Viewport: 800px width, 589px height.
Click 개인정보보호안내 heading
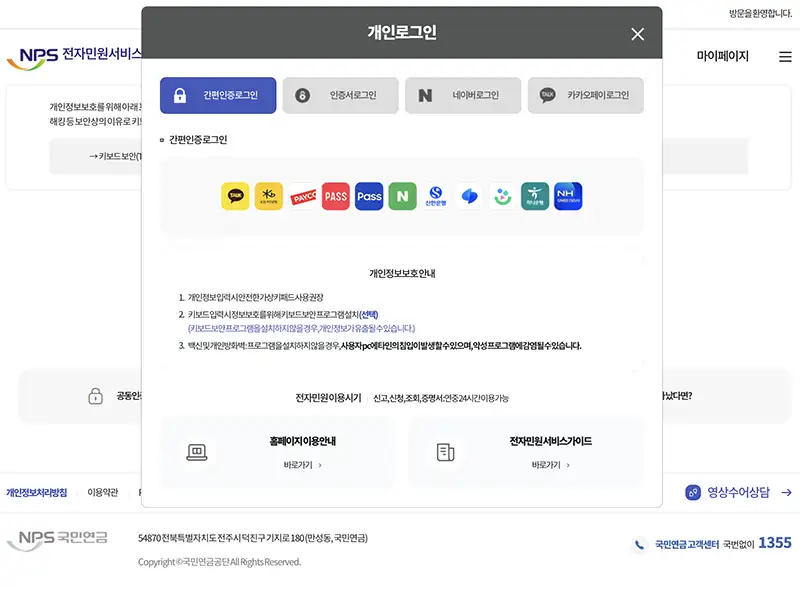pyautogui.click(x=402, y=274)
